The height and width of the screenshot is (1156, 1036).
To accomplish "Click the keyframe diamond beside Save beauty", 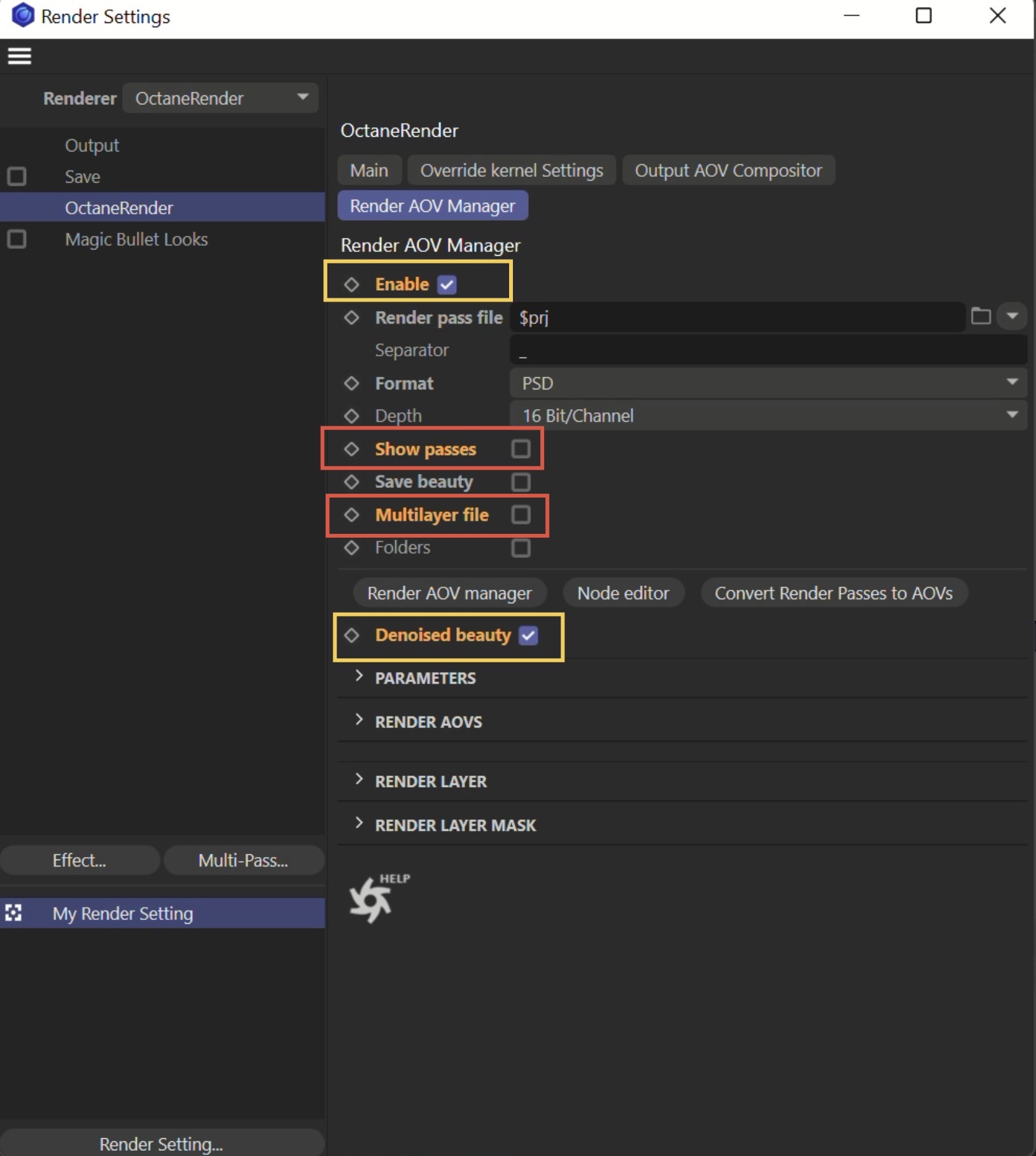I will click(x=351, y=482).
